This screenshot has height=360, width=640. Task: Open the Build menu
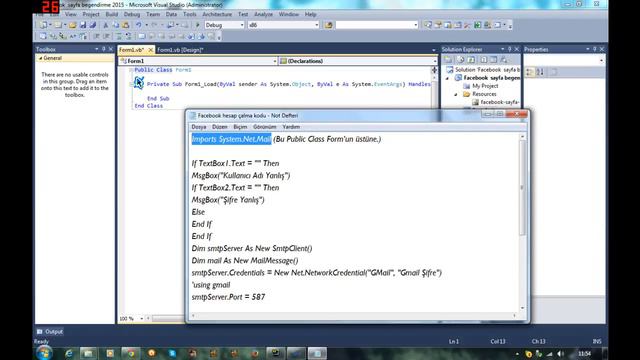pos(111,14)
